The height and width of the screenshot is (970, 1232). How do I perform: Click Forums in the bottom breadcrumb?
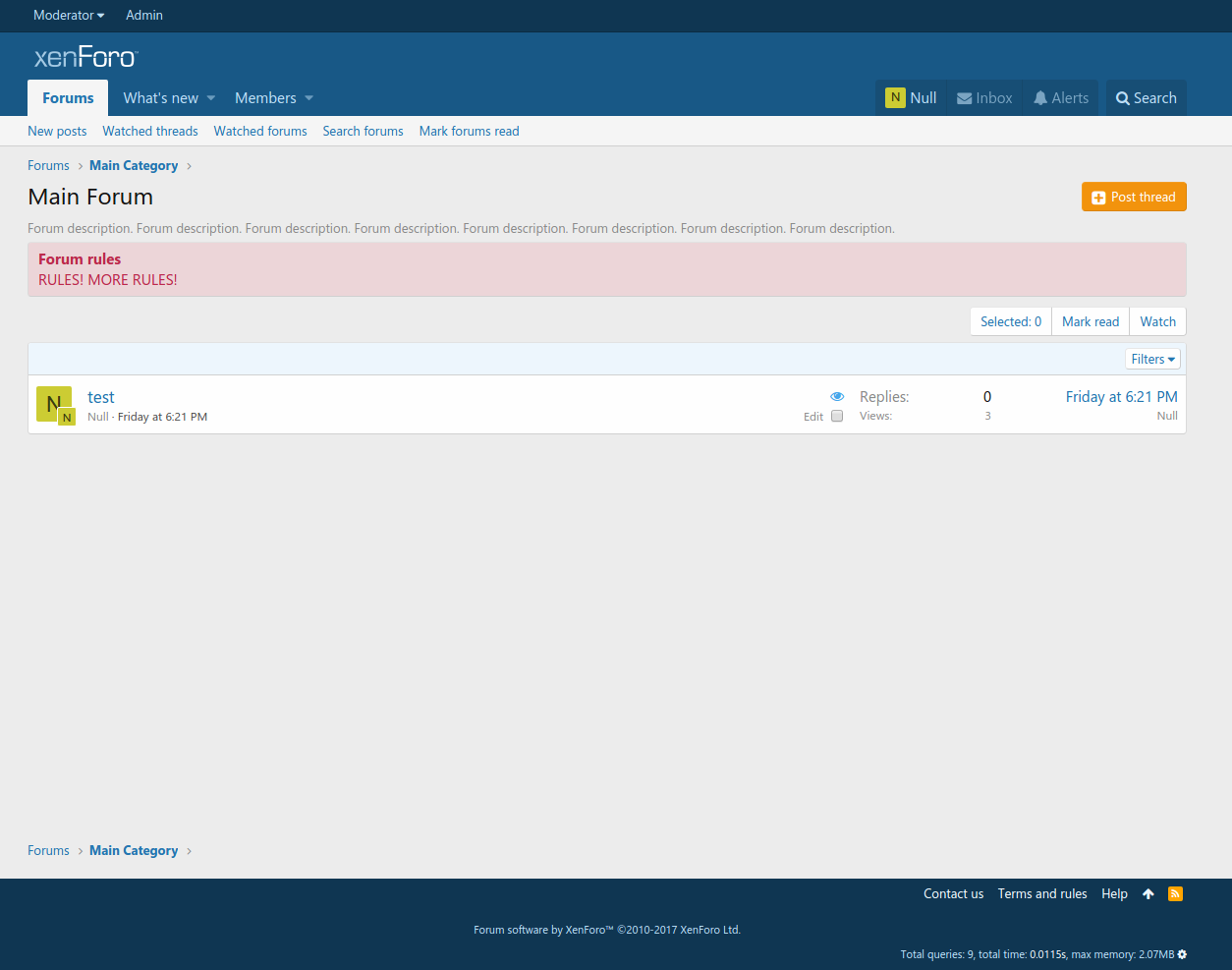coord(48,850)
